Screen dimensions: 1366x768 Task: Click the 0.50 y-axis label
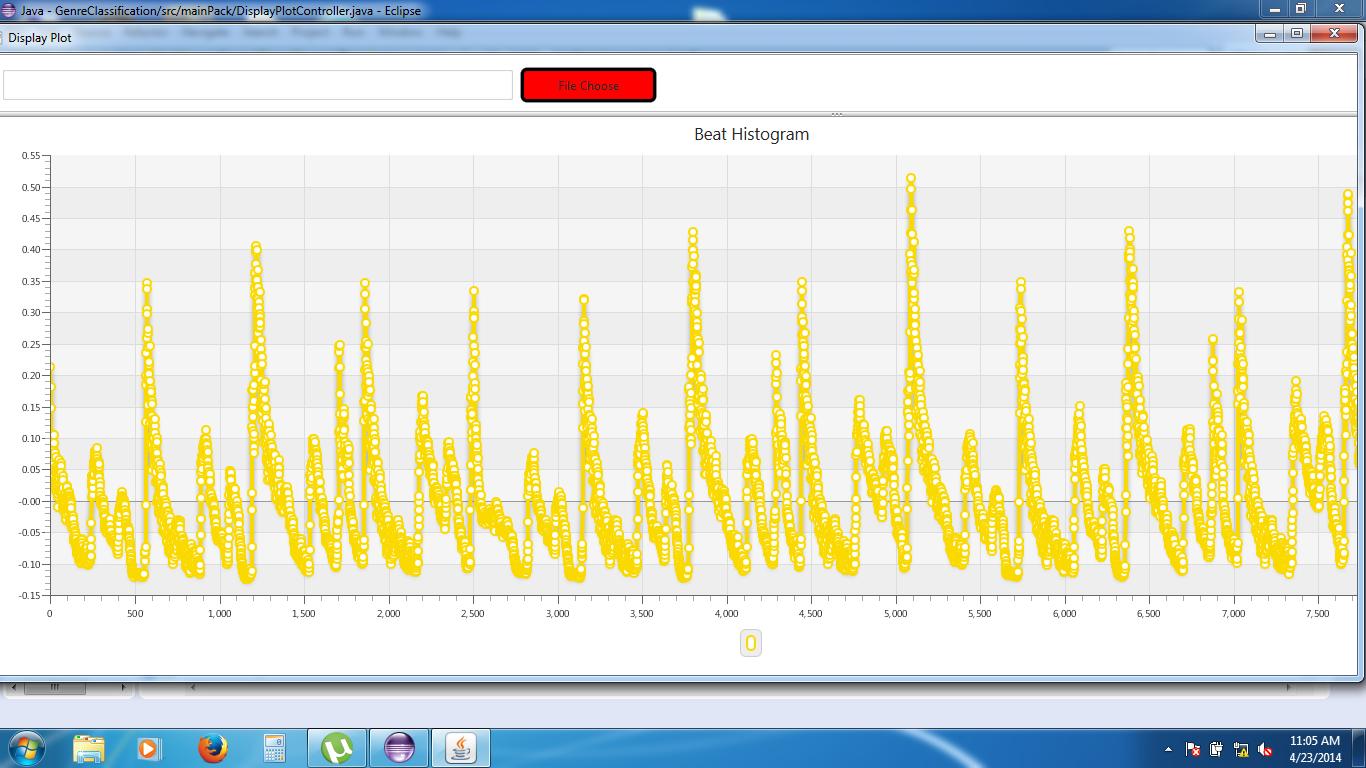pos(31,187)
